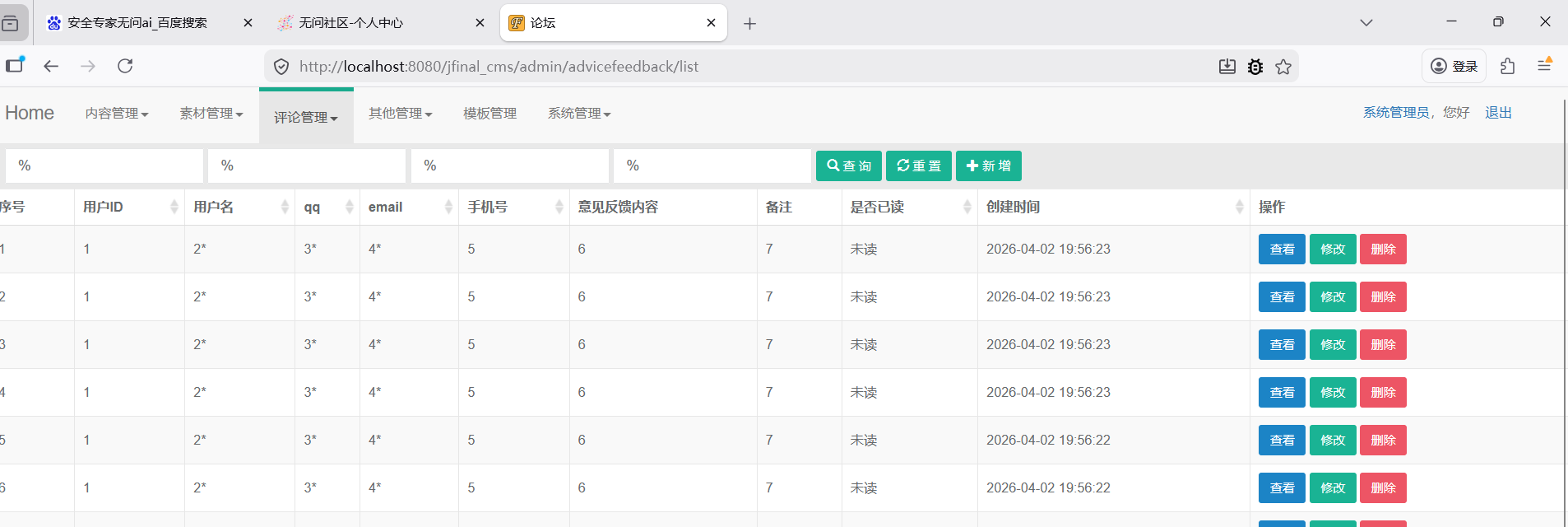Screen dimensions: 1568x527
Task: Open the extensions puzzle icon
Action: coord(1507,66)
